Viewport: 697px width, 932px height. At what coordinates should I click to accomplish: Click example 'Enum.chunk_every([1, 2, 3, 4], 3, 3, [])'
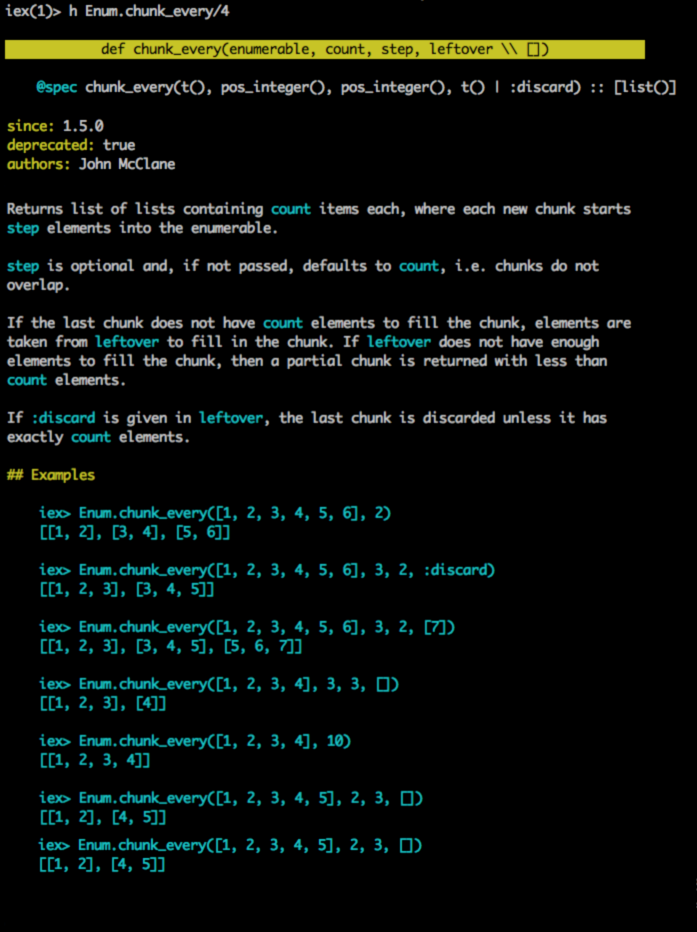pyautogui.click(x=238, y=684)
